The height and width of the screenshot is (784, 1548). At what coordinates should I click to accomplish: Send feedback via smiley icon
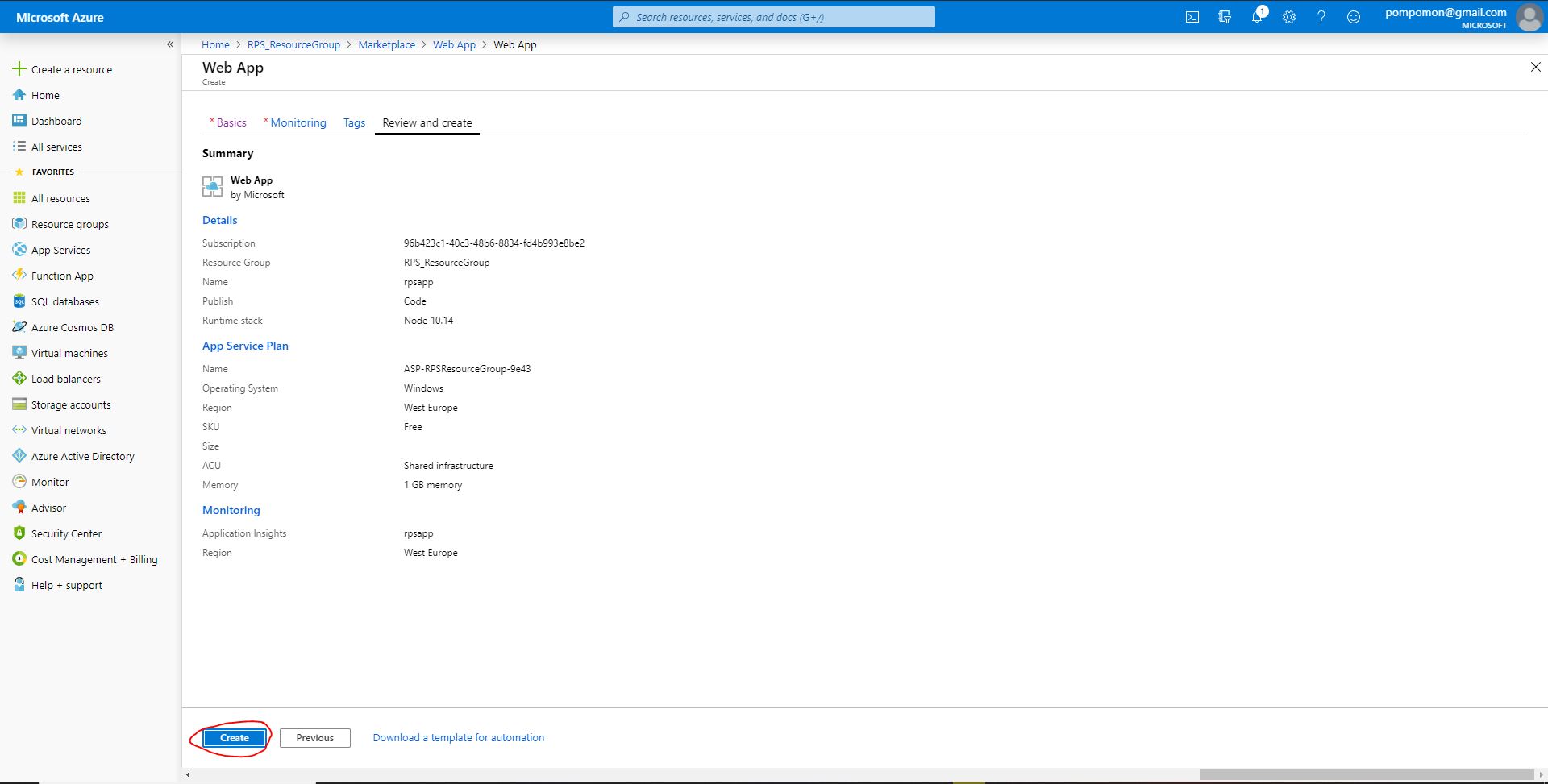click(x=1354, y=17)
